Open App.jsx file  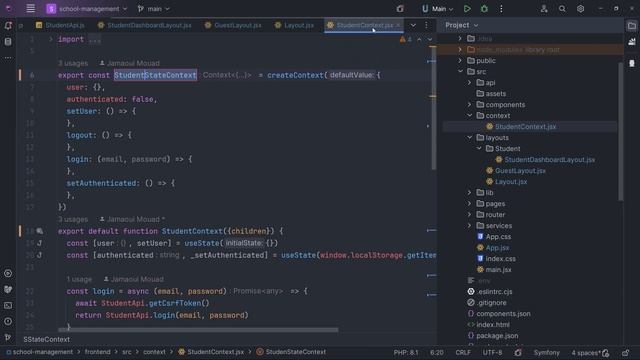click(x=497, y=248)
